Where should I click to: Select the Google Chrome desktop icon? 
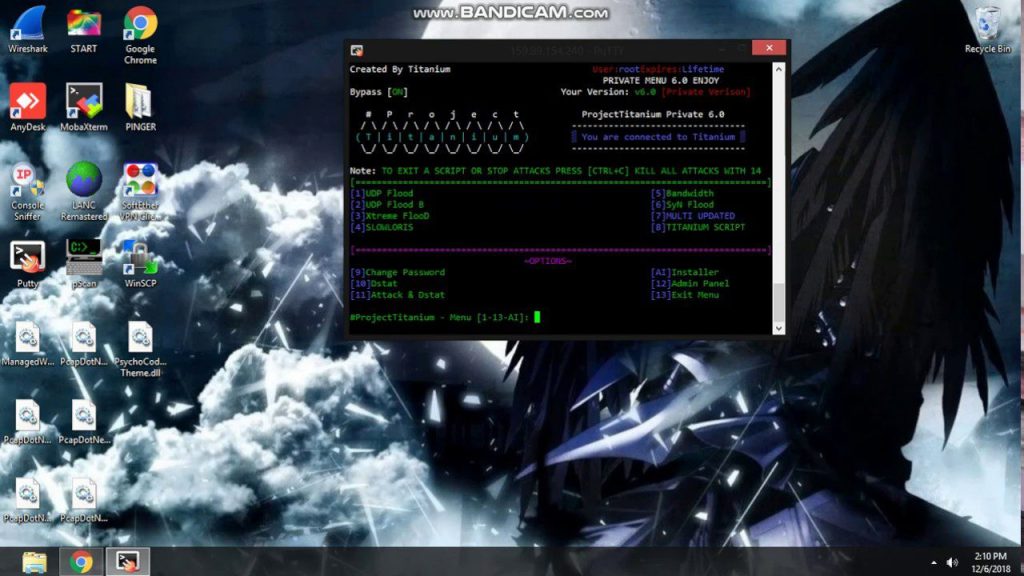[140, 24]
